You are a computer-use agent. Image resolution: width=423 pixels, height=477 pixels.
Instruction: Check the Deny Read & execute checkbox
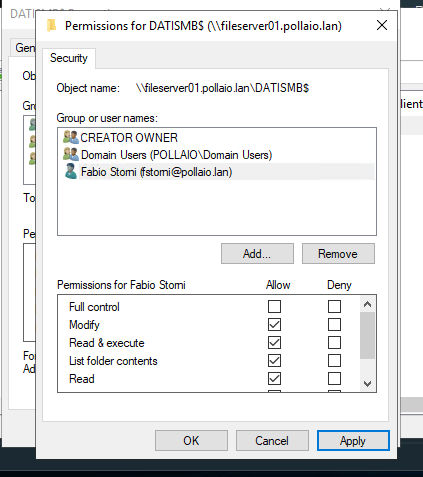click(334, 342)
